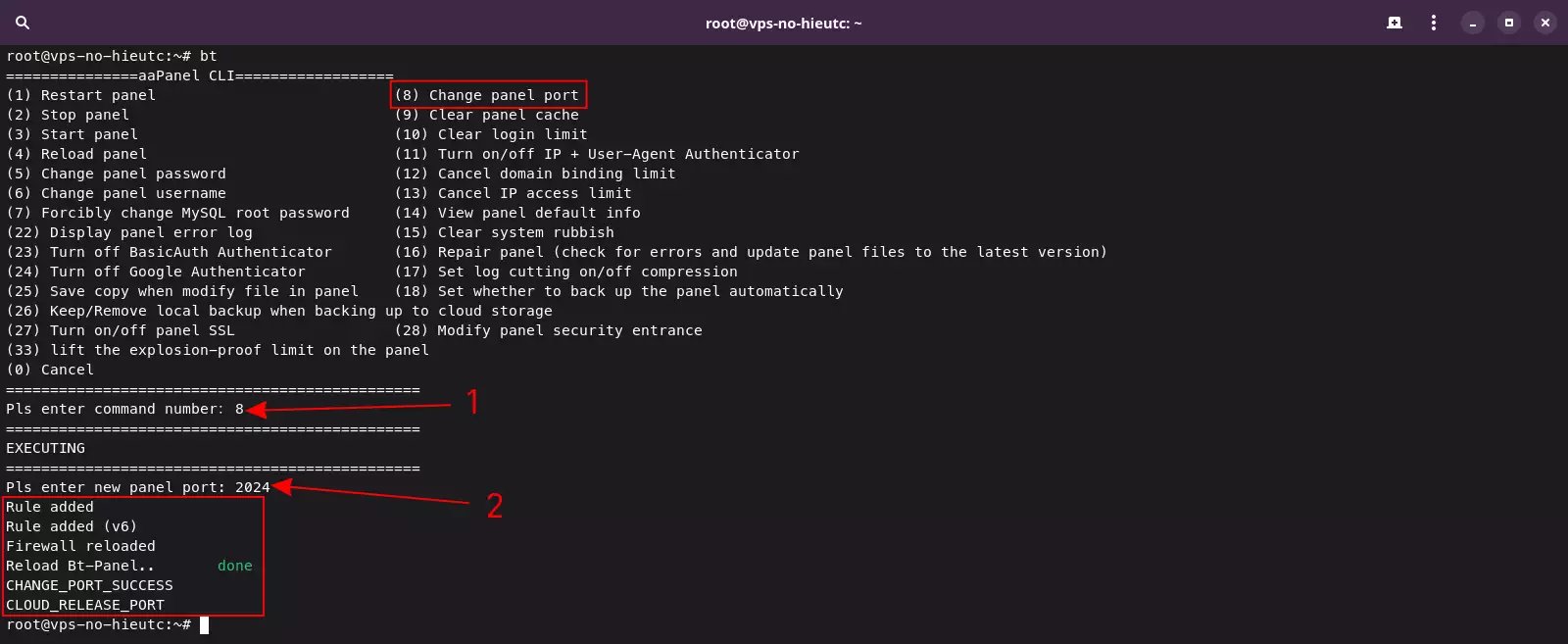The width and height of the screenshot is (1568, 644).
Task: Click the entered command number 8
Action: click(x=239, y=409)
